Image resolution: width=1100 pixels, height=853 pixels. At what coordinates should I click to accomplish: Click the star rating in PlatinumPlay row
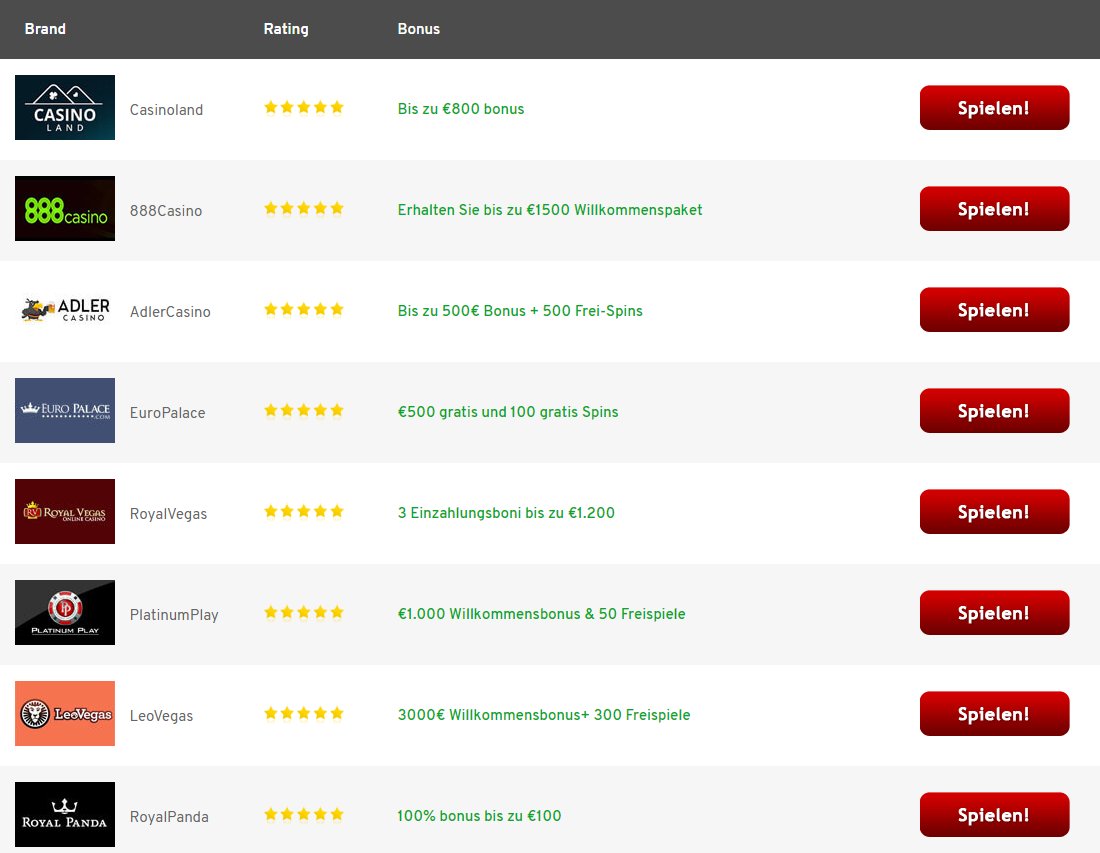coord(304,612)
